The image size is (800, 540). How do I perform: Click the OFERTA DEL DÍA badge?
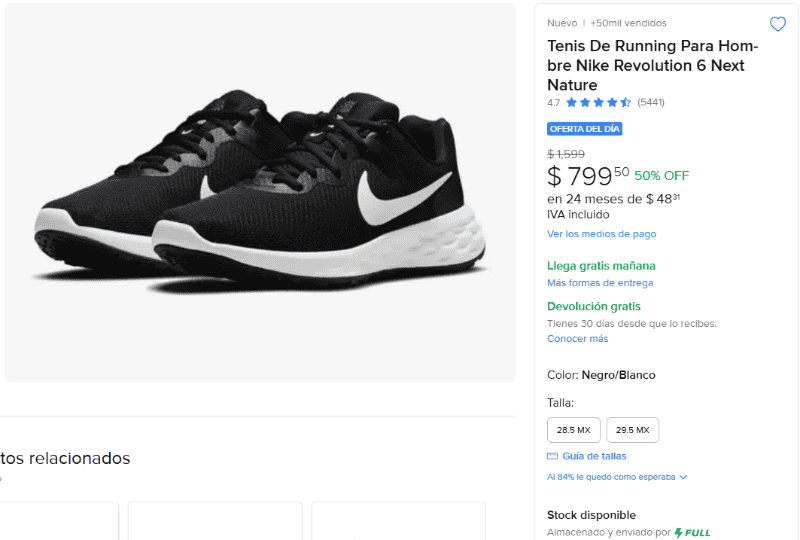pyautogui.click(x=585, y=129)
